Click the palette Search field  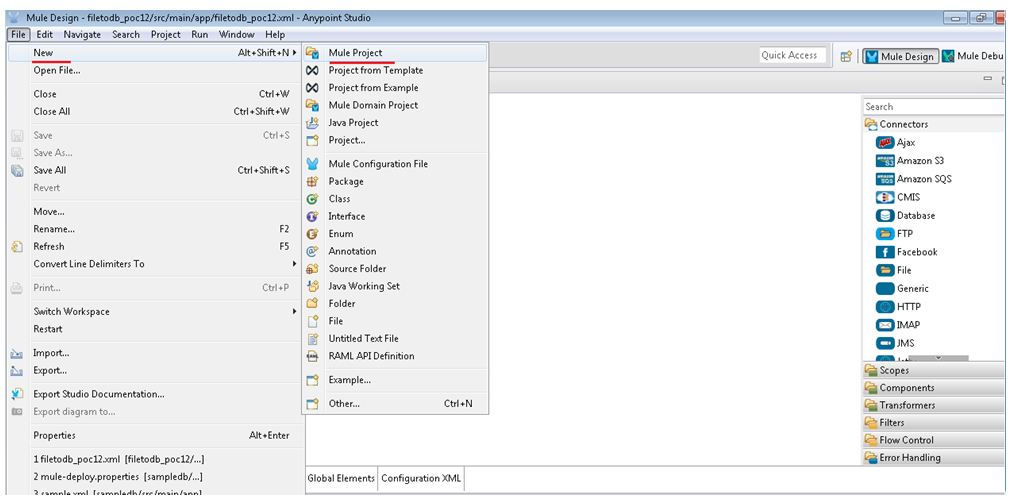[x=933, y=106]
